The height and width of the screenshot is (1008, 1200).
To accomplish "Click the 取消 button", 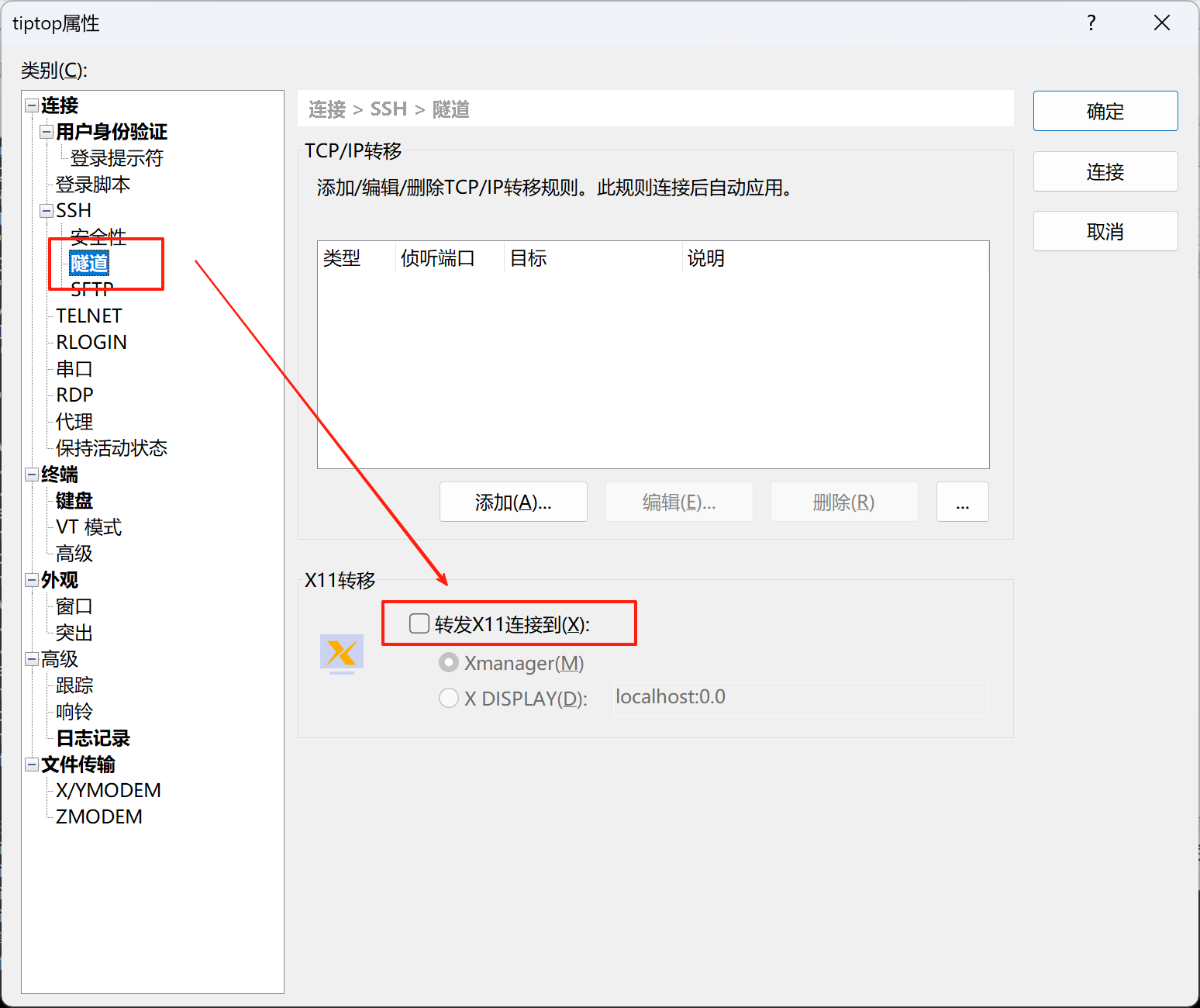I will [x=1105, y=231].
